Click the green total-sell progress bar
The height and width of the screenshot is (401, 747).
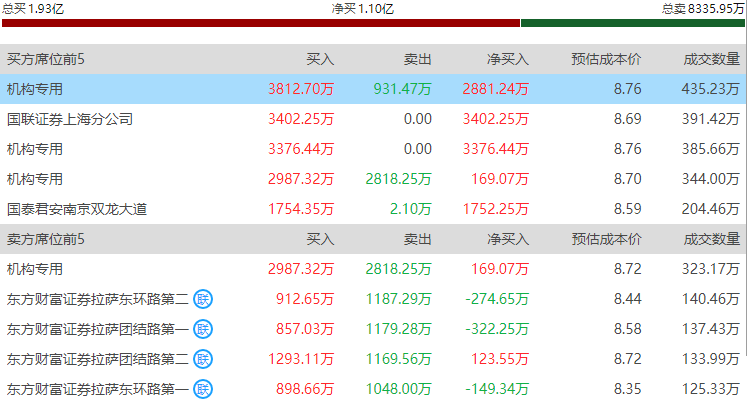(633, 23)
